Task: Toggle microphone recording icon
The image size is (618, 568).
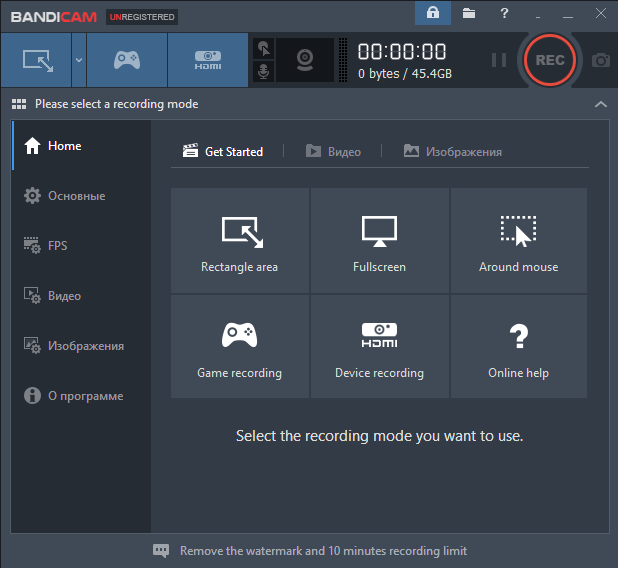Action: pyautogui.click(x=264, y=71)
